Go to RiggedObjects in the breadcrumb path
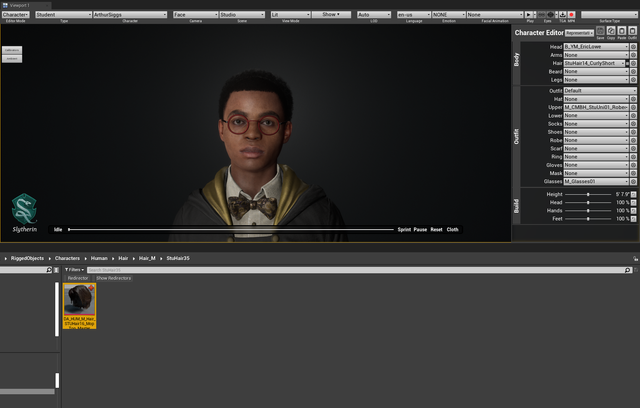The height and width of the screenshot is (408, 640). 27,258
